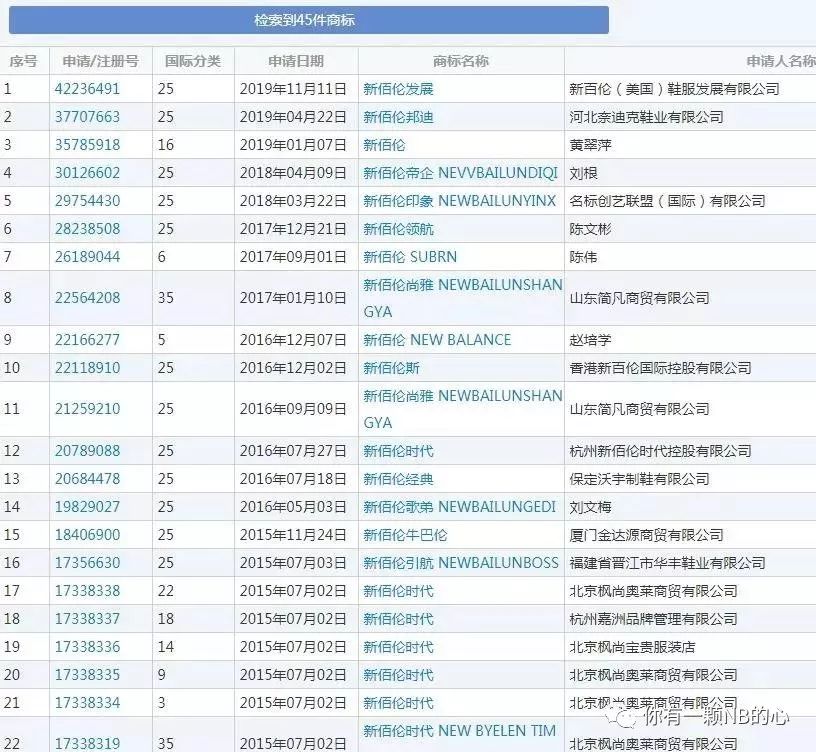This screenshot has height=752, width=816.
Task: Click the 序号 column header
Action: [23, 61]
